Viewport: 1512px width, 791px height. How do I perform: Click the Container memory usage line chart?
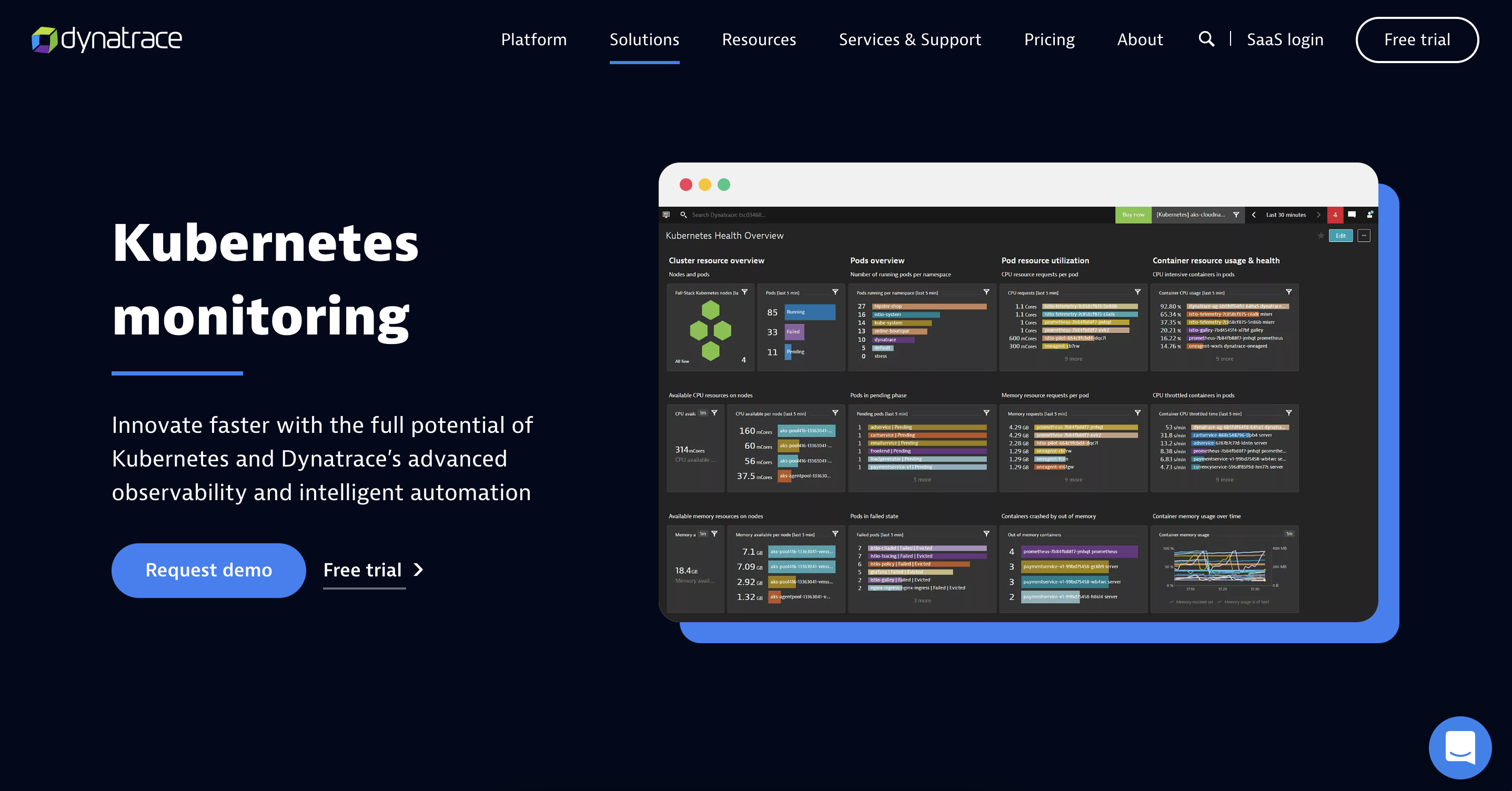(x=1218, y=566)
